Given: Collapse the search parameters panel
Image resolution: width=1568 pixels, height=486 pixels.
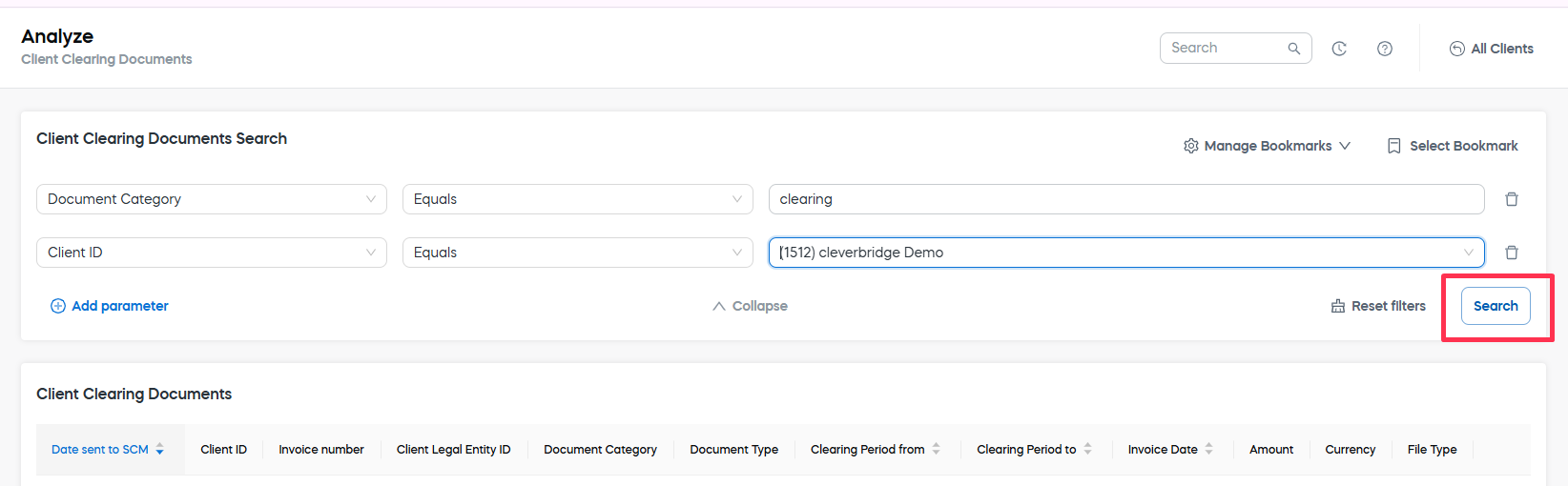Looking at the screenshot, I should (x=750, y=306).
